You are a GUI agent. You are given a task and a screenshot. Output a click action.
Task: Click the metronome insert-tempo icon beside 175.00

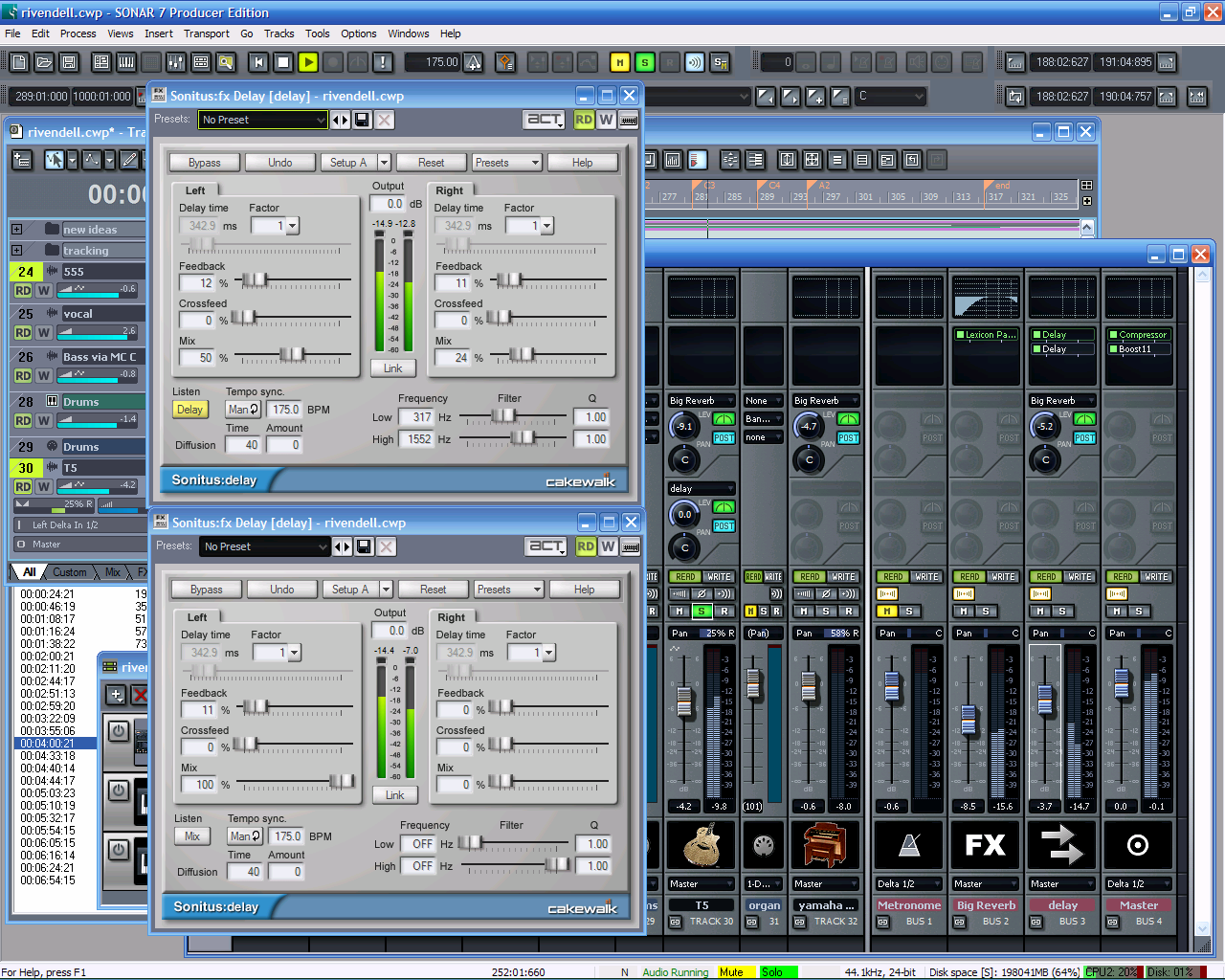point(474,62)
